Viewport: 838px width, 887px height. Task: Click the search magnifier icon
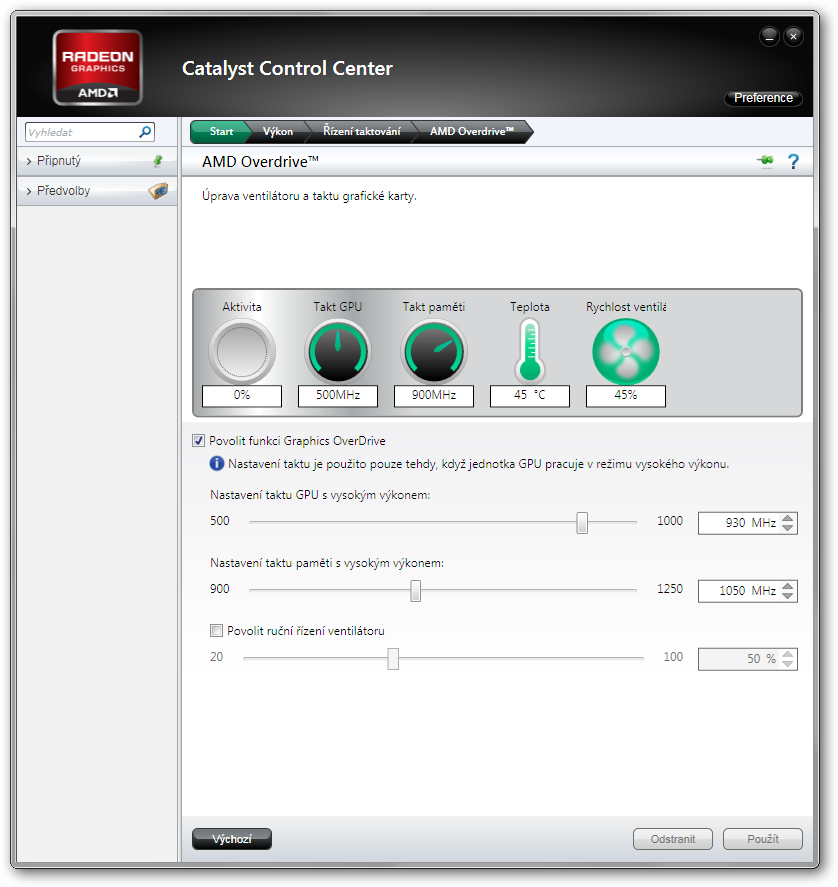click(x=145, y=132)
